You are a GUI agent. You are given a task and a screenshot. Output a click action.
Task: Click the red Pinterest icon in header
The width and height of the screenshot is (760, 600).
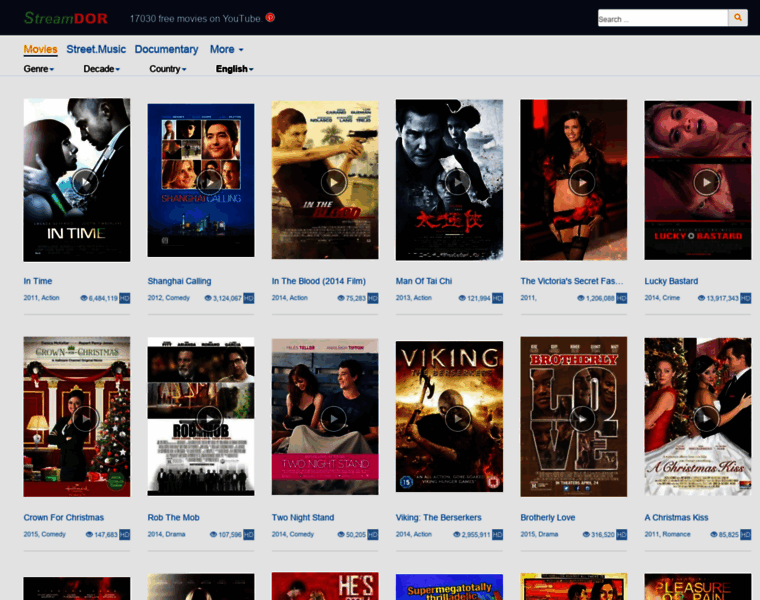(x=270, y=17)
